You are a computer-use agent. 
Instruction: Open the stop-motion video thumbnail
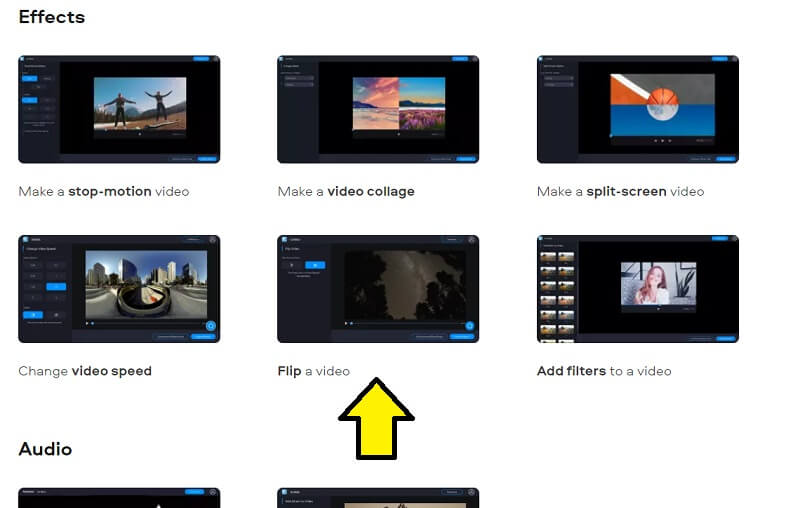point(119,109)
